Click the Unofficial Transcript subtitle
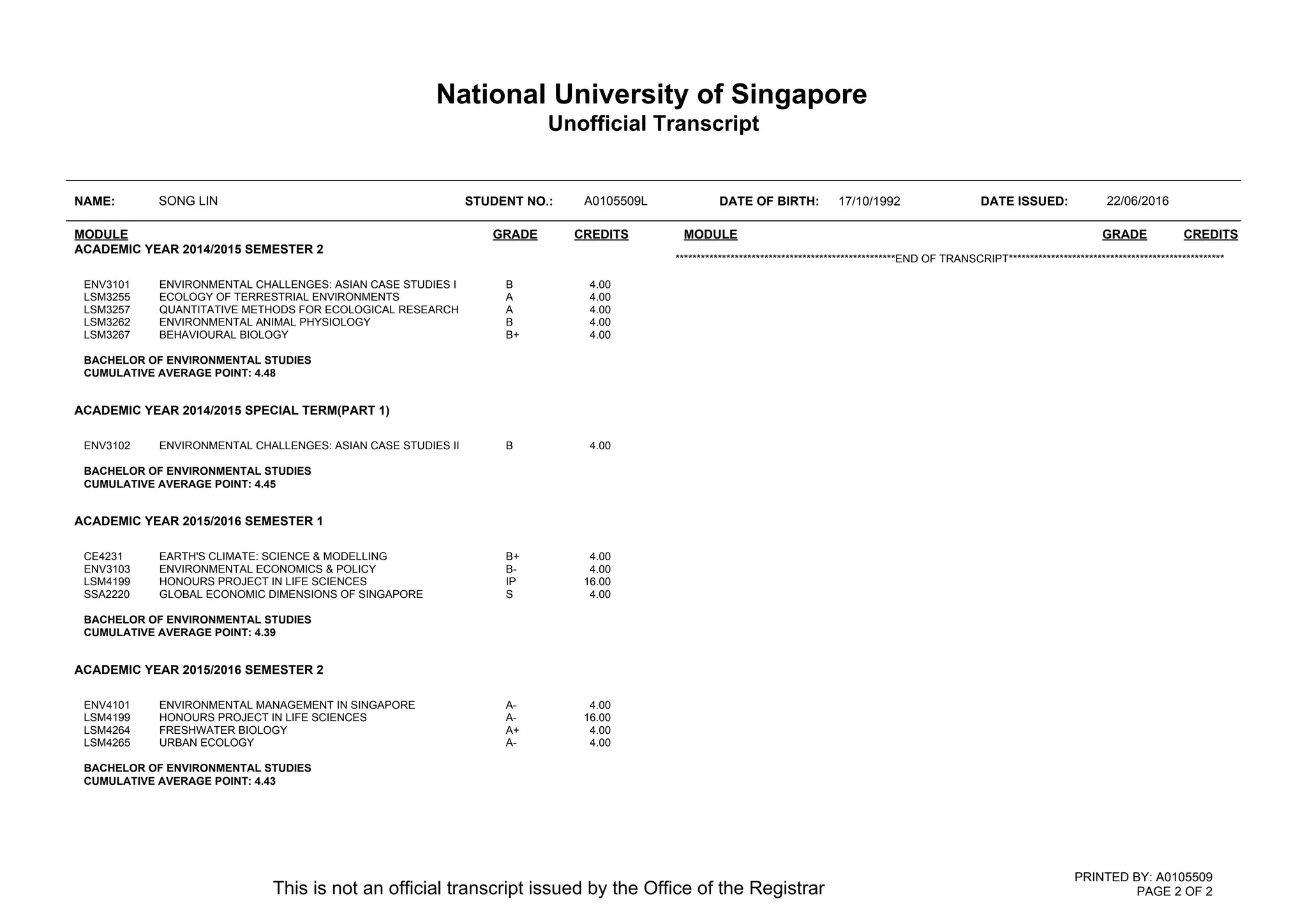 (653, 124)
